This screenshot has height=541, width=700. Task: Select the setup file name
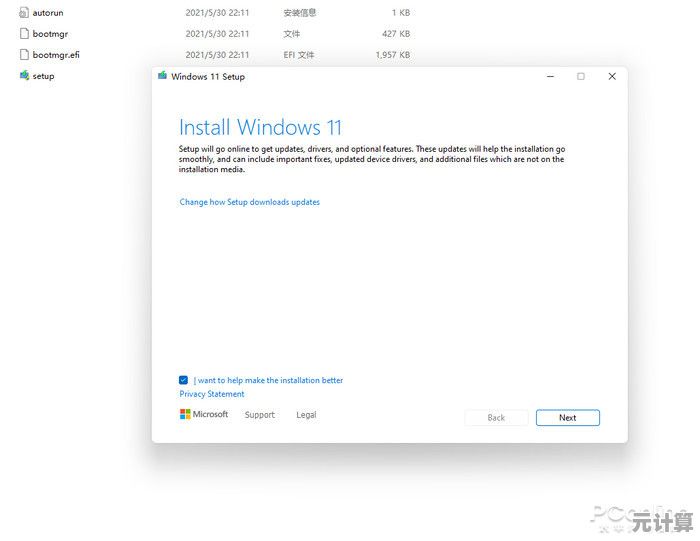43,76
